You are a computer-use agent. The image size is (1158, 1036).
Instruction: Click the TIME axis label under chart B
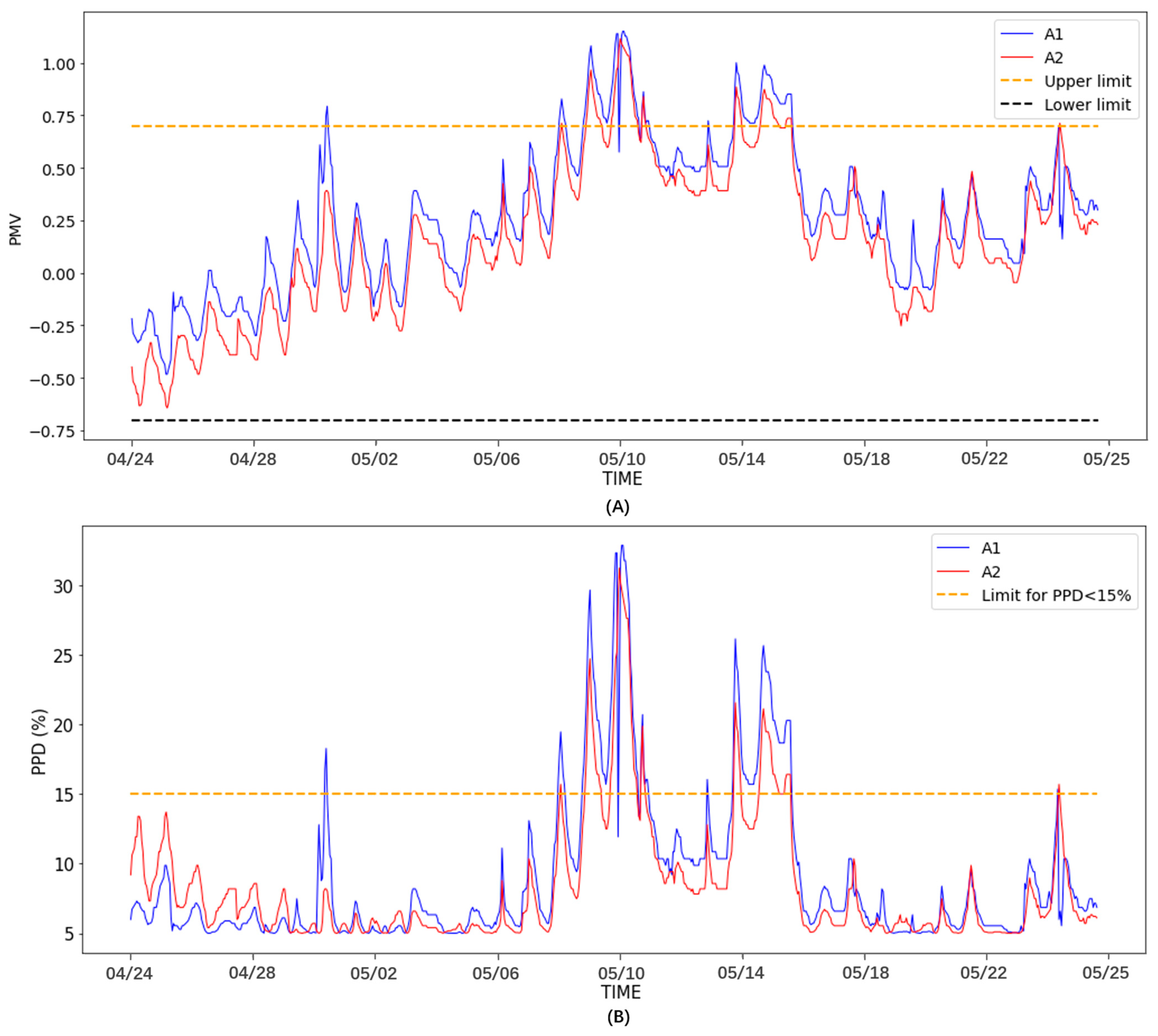tap(621, 992)
